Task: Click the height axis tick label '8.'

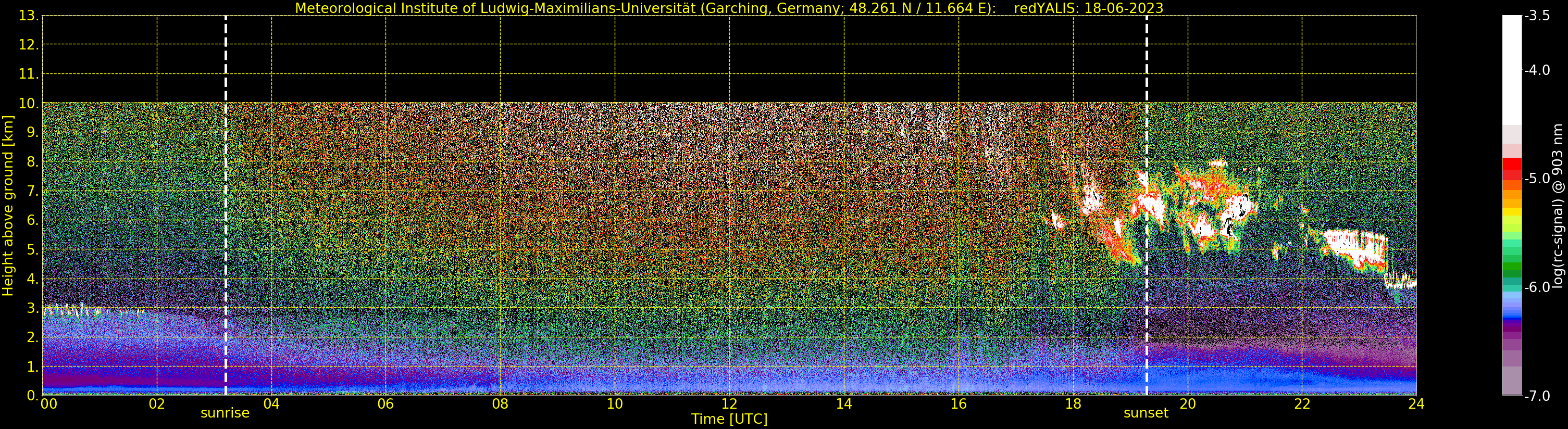Action: point(33,162)
